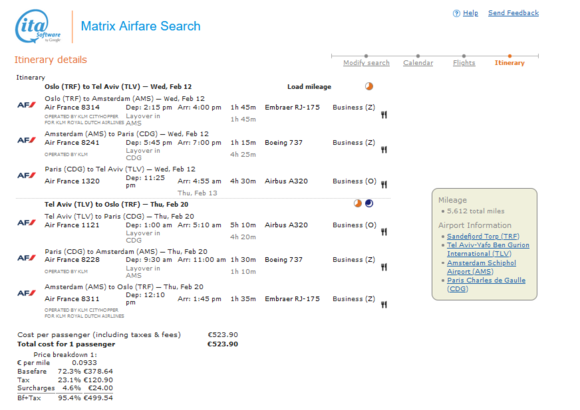Viewport: 580px width, 410px height.
Task: Open Sandefjord Torp (TRF) airport link
Action: point(483,236)
